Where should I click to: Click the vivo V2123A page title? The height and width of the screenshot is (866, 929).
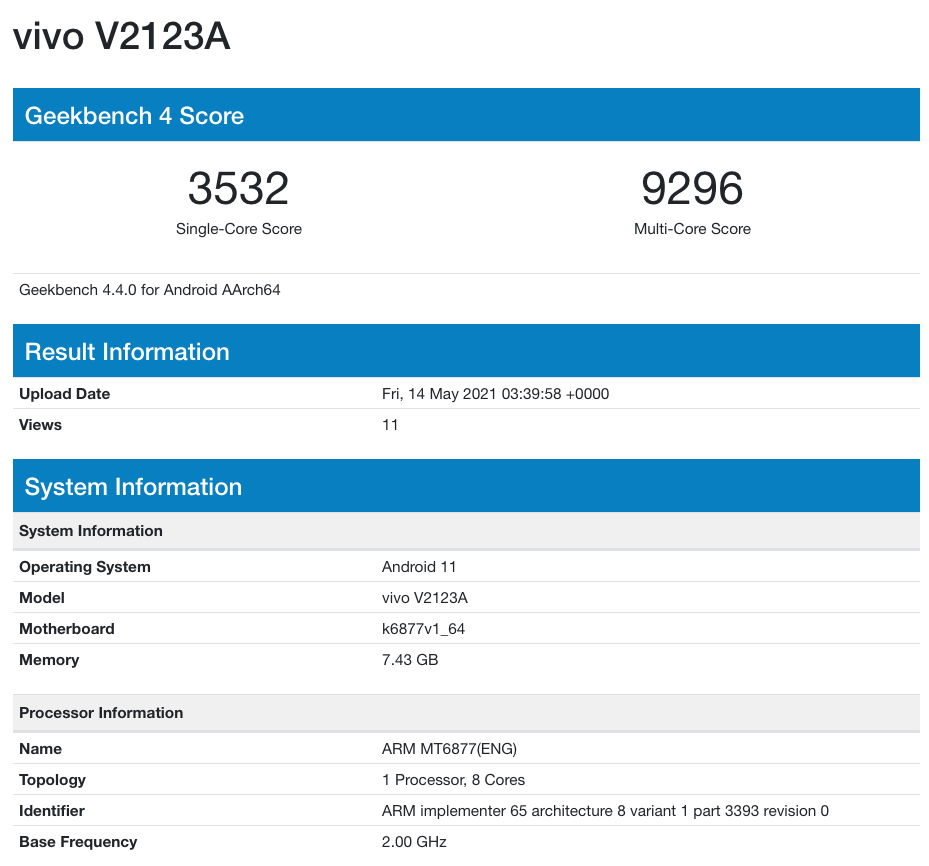tap(121, 38)
